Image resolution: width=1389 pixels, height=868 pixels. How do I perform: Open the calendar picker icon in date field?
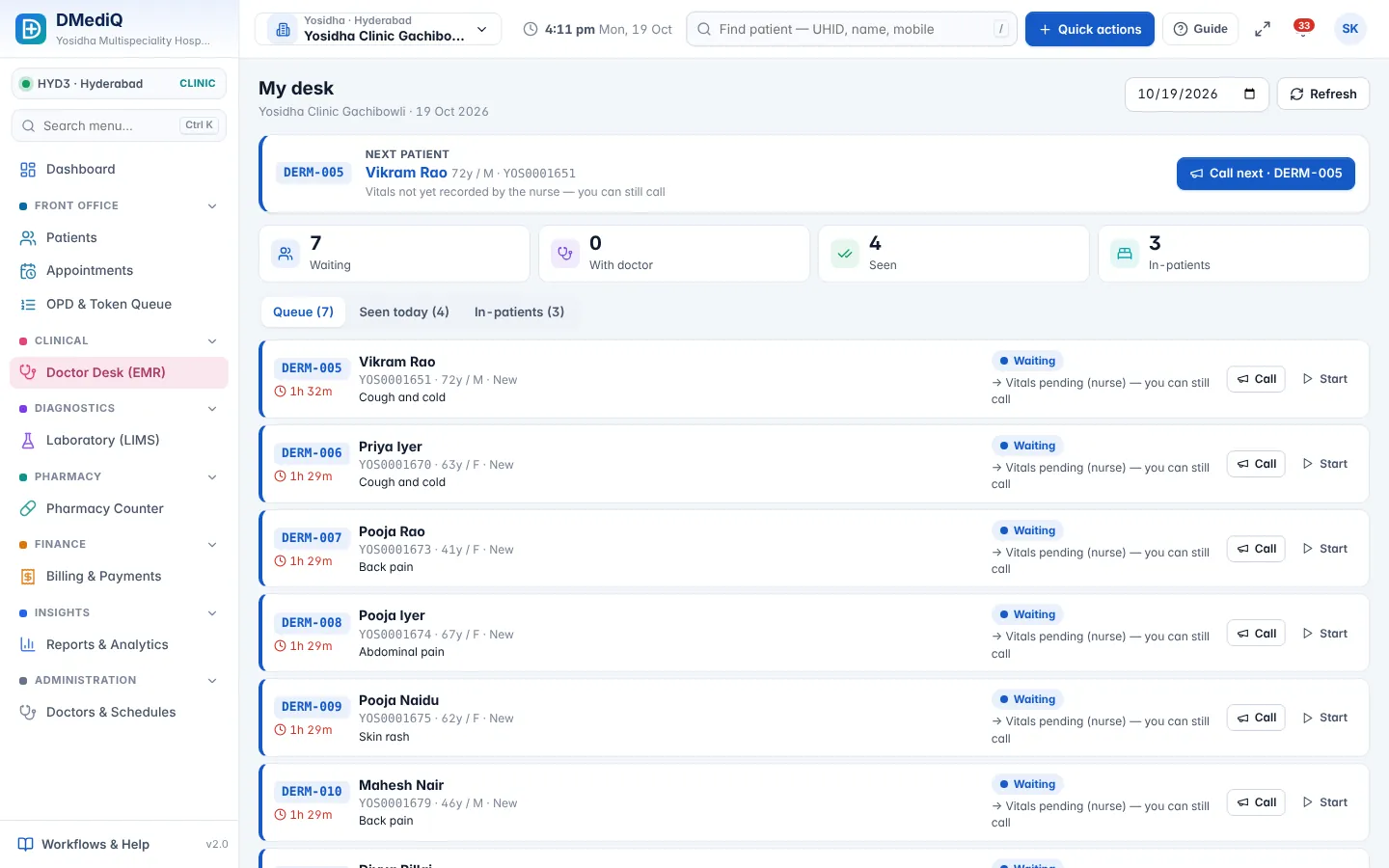pyautogui.click(x=1249, y=94)
